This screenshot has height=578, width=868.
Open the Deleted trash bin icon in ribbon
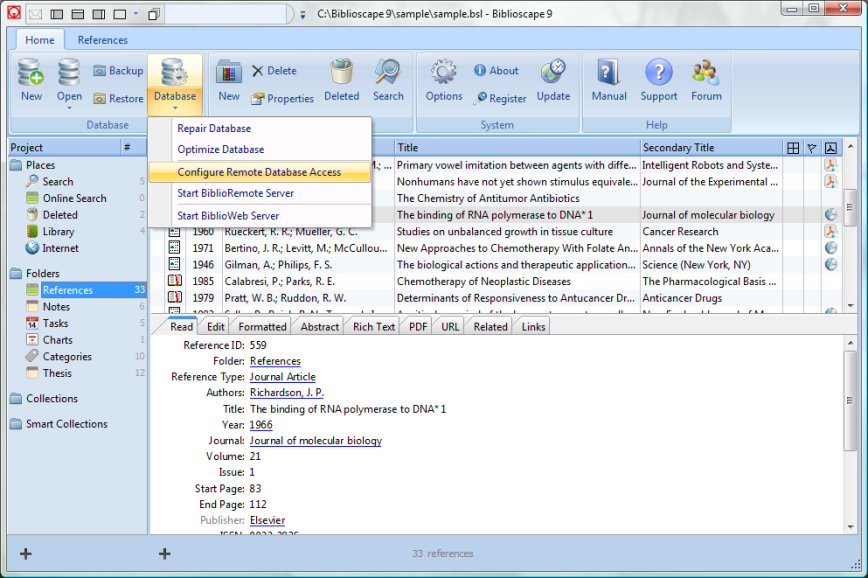point(342,81)
